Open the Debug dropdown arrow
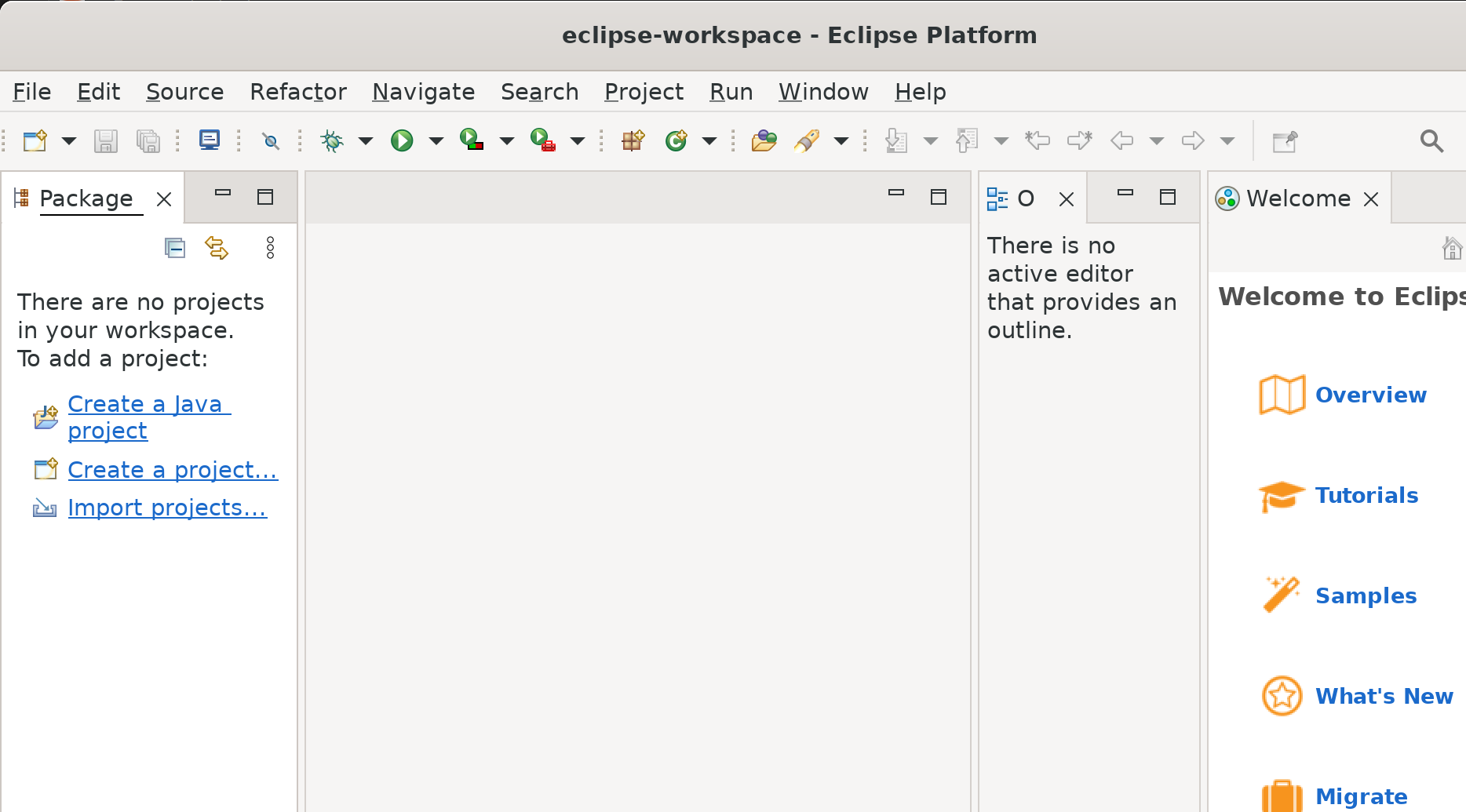Image resolution: width=1466 pixels, height=812 pixels. tap(366, 141)
